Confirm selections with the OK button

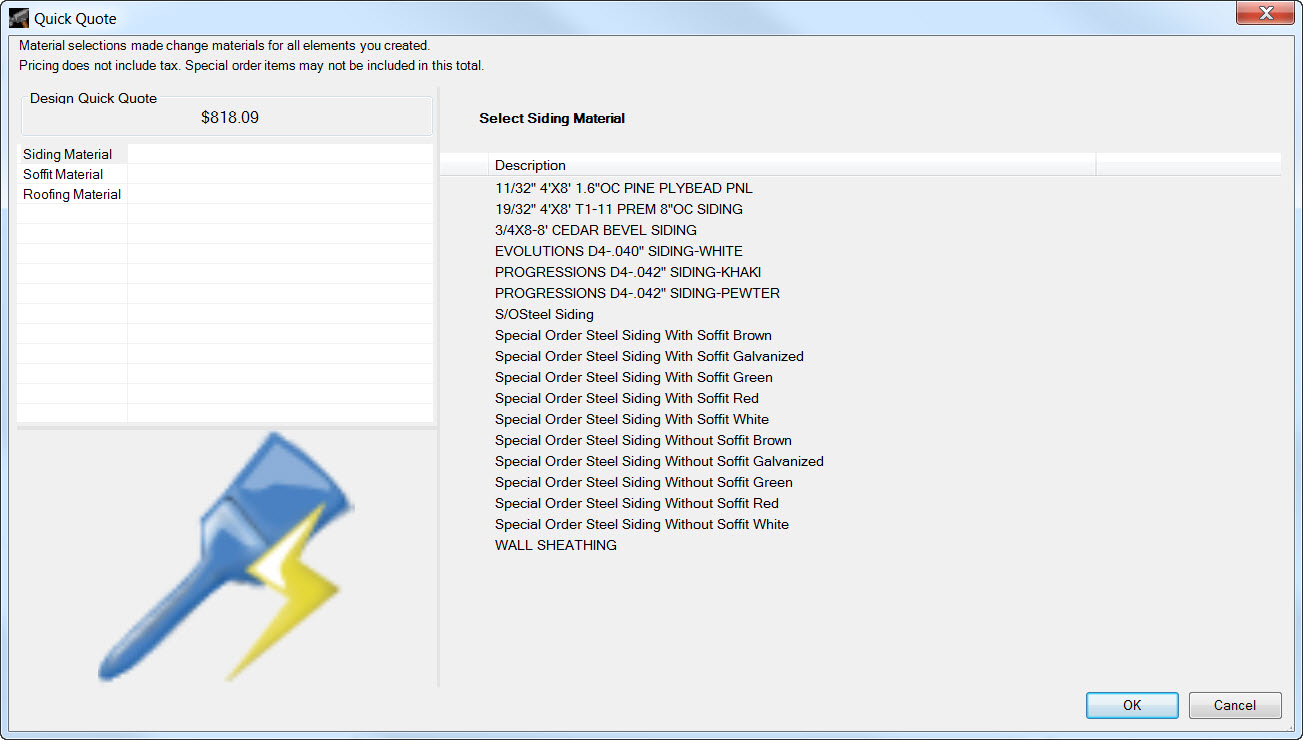click(1132, 705)
